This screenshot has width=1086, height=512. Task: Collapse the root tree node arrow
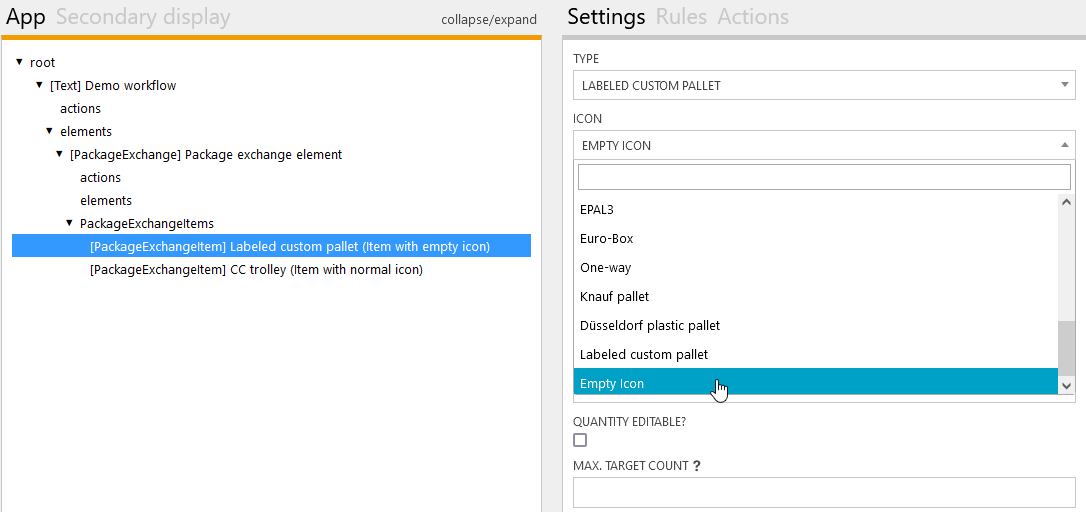(19, 62)
